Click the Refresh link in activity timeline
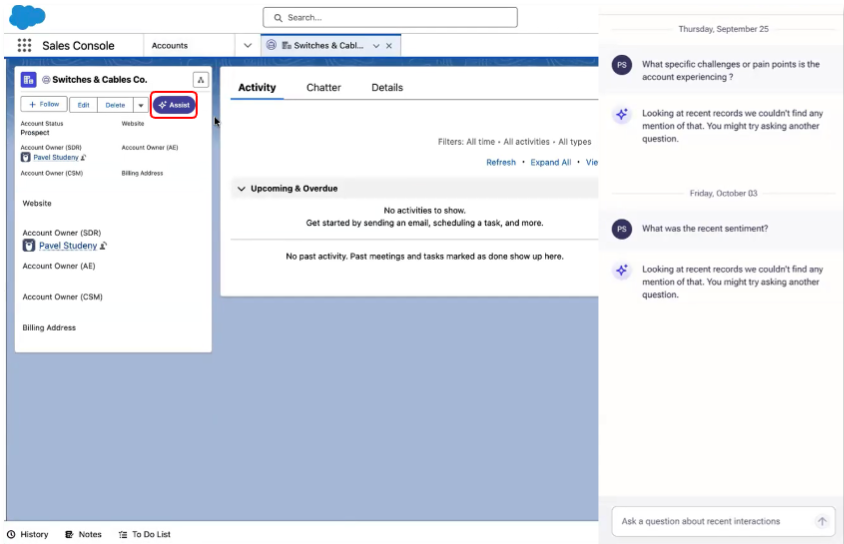Screen dimensions: 844x544 pos(501,163)
